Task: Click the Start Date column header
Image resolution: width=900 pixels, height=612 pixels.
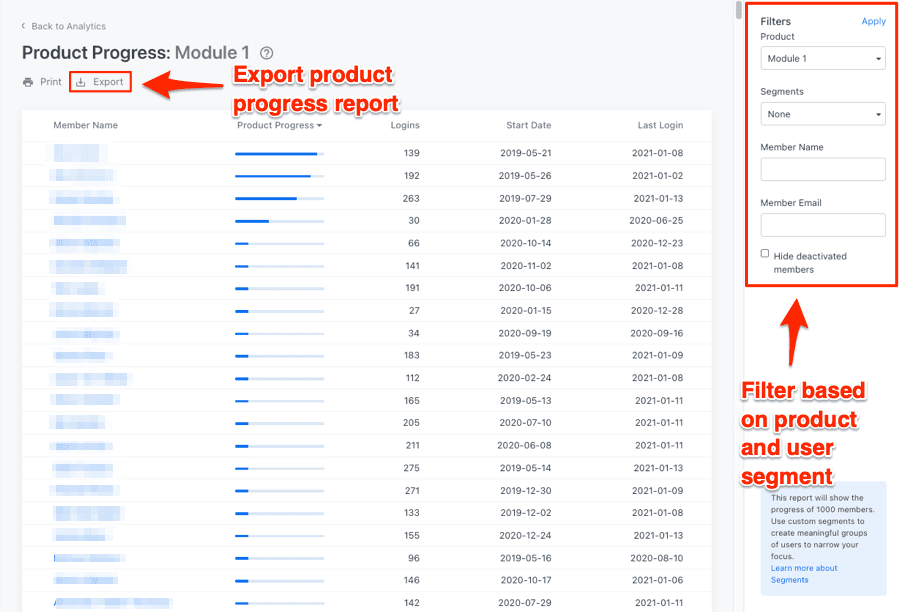Action: point(528,125)
